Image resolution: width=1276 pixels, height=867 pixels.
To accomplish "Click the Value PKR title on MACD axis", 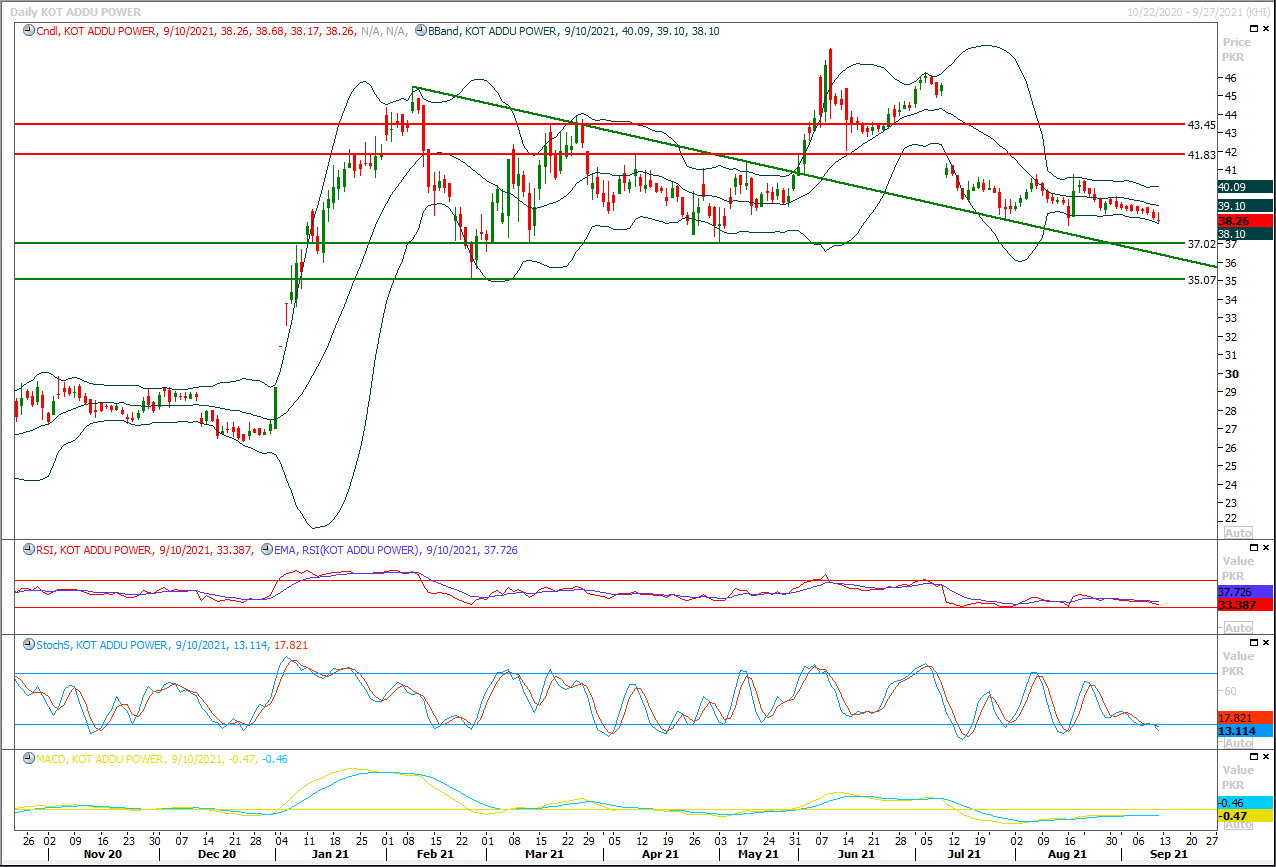I will (1237, 777).
